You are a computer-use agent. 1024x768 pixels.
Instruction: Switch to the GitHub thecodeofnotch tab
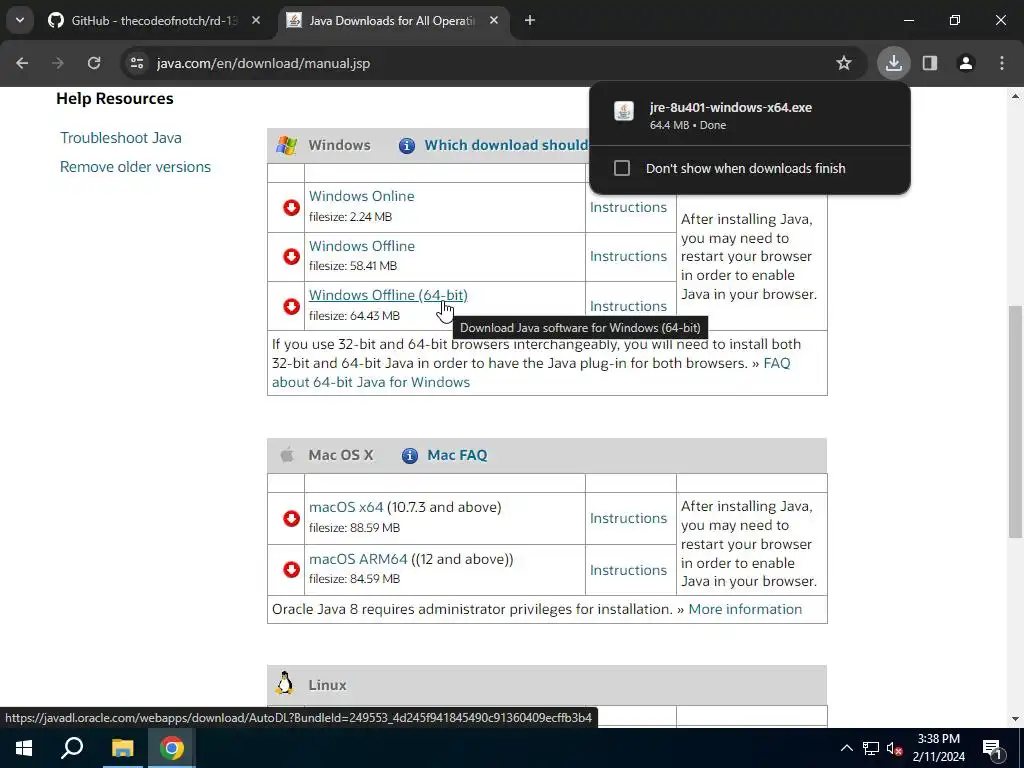click(x=155, y=21)
